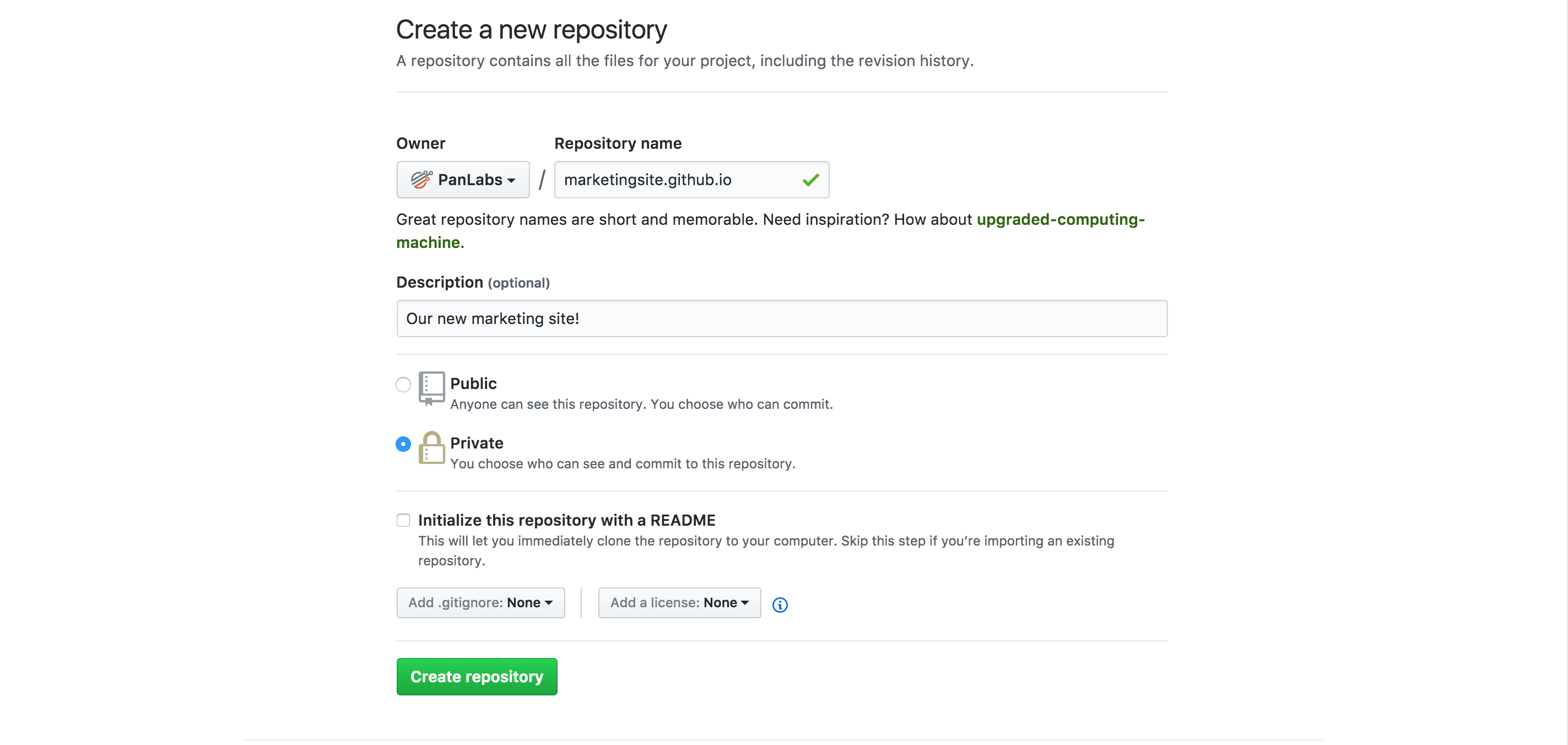Viewport: 1568px width, 745px height.
Task: Click the info icon next to license dropdown
Action: (x=780, y=604)
